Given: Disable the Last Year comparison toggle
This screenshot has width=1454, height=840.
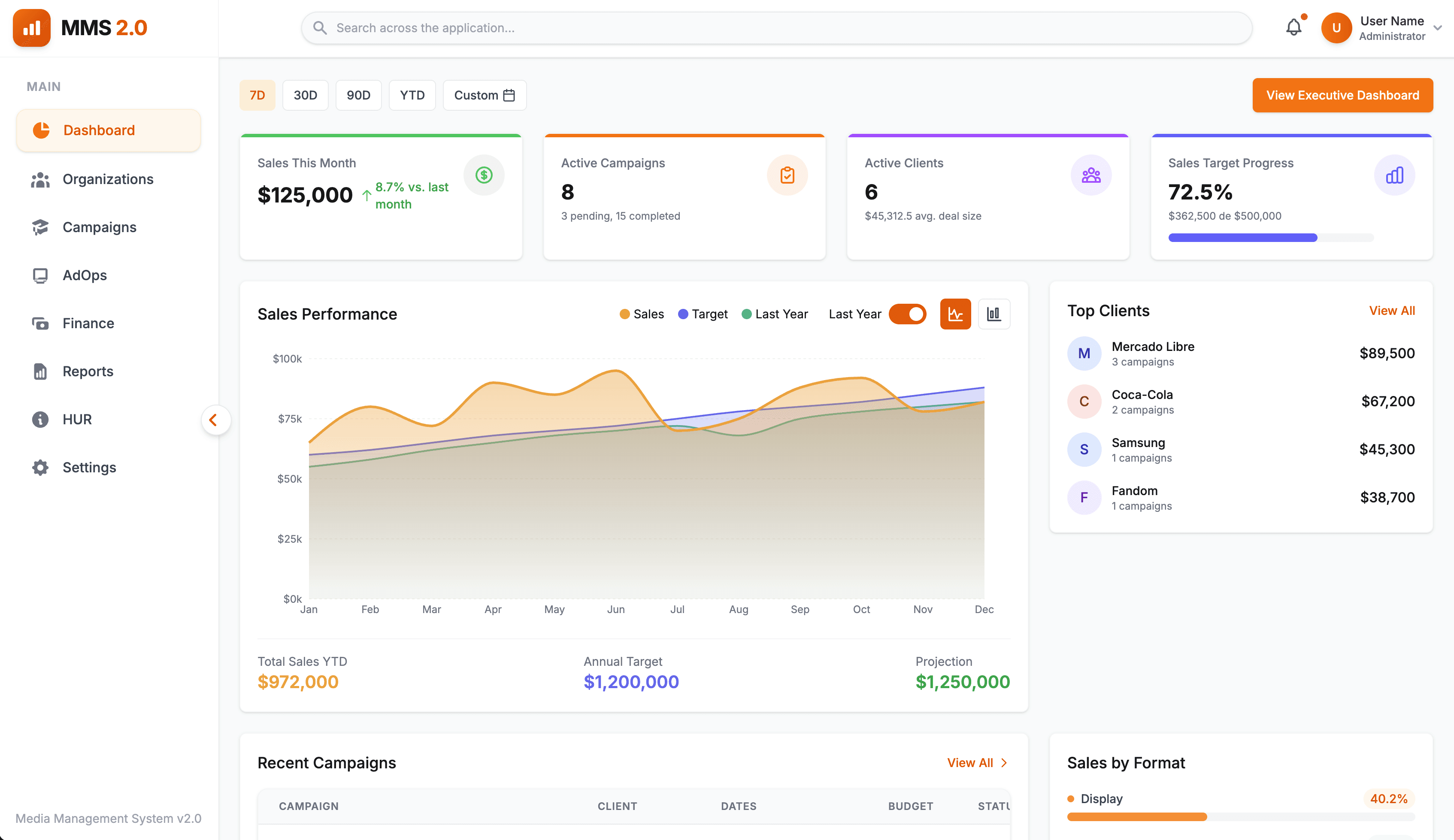Looking at the screenshot, I should (907, 314).
